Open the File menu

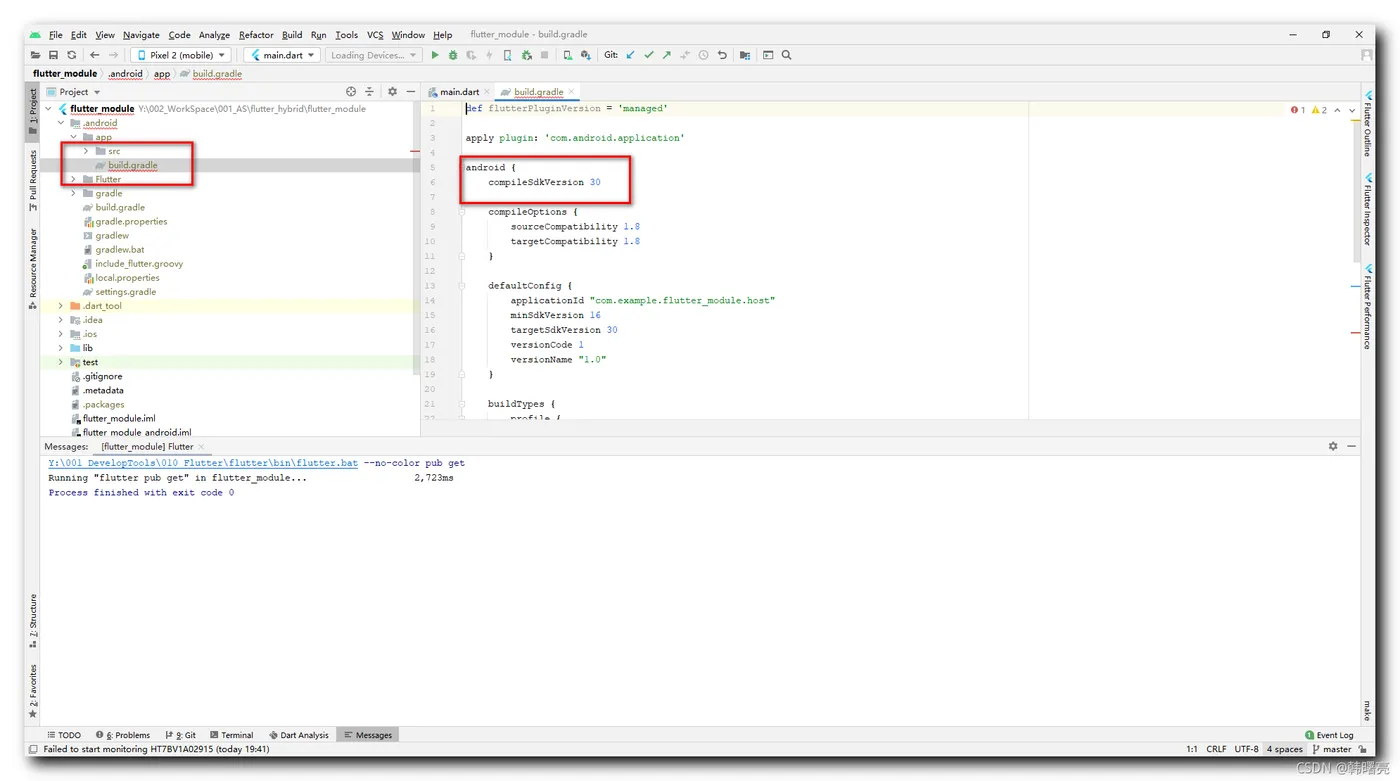pyautogui.click(x=56, y=35)
